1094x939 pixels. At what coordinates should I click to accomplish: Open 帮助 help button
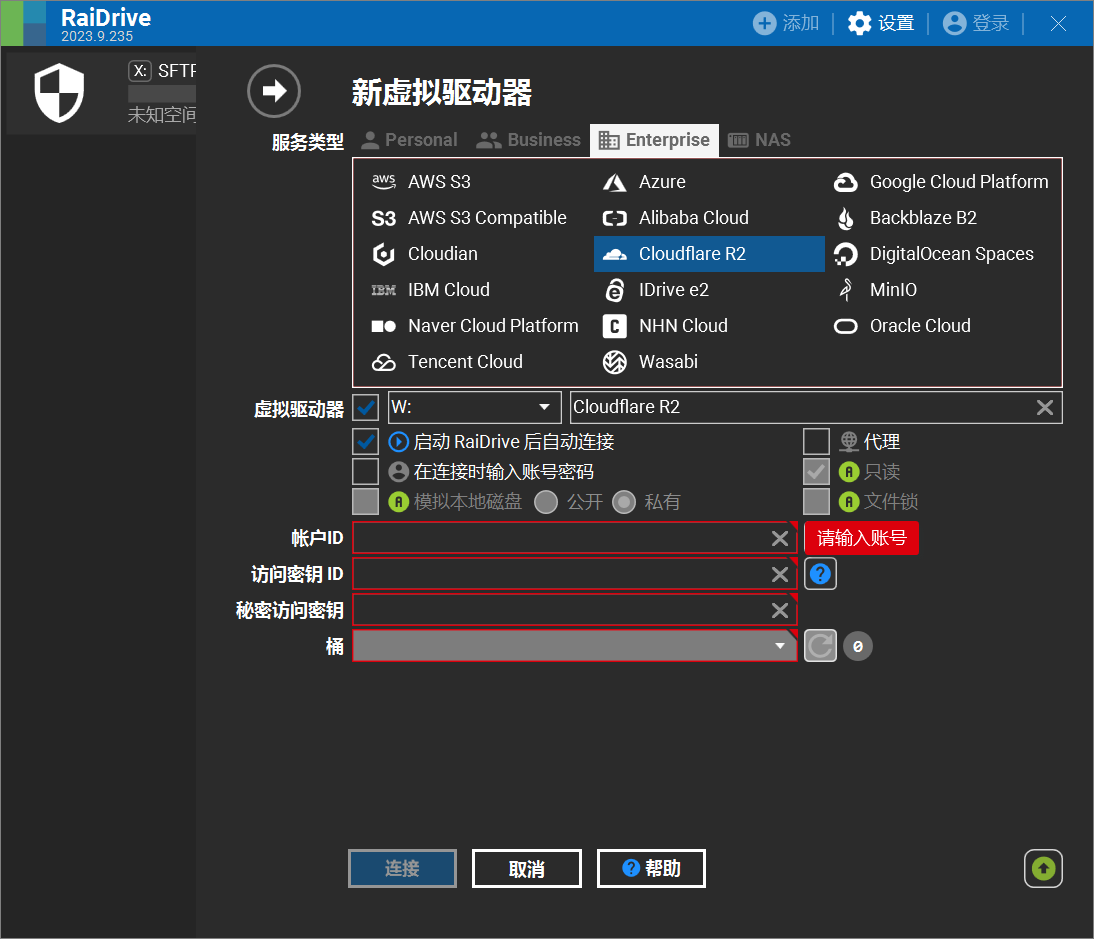point(652,869)
